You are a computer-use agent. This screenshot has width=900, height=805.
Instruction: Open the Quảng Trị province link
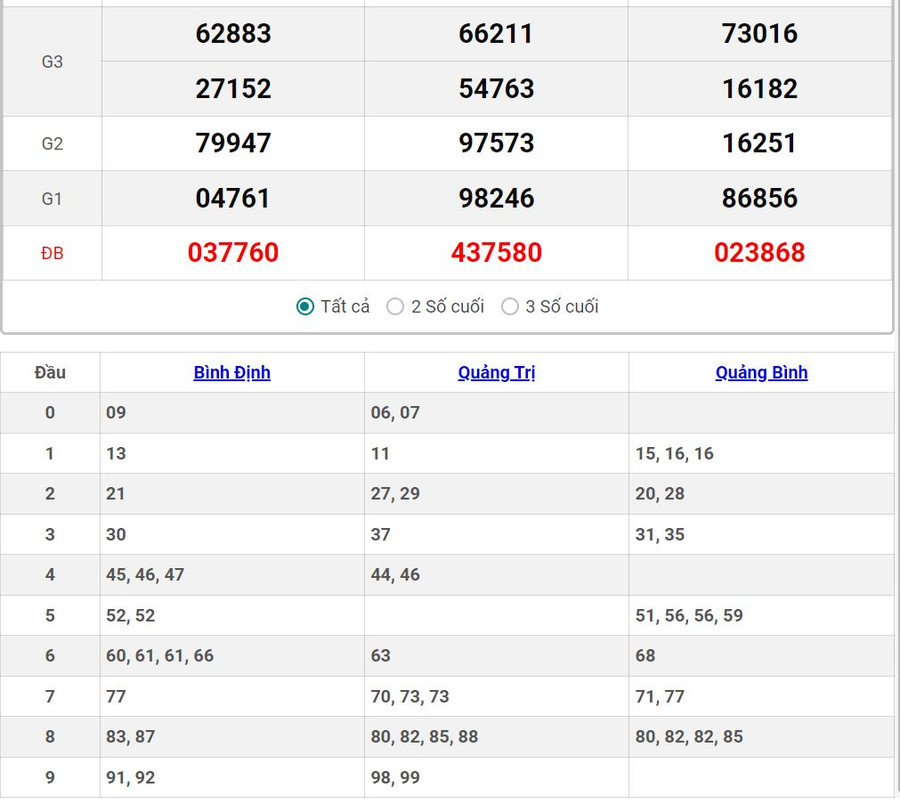pos(497,373)
